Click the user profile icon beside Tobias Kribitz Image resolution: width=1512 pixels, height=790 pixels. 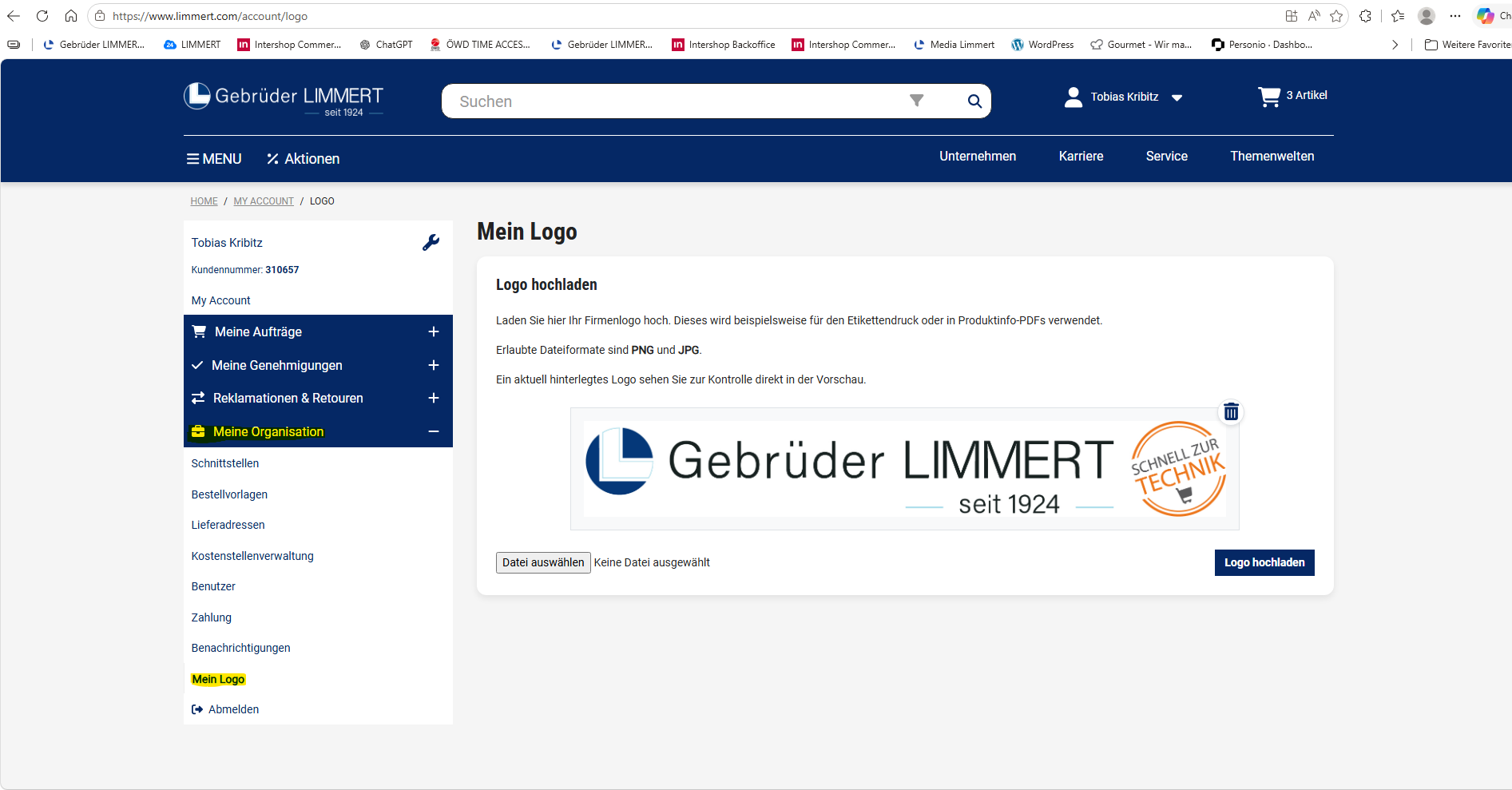1073,97
